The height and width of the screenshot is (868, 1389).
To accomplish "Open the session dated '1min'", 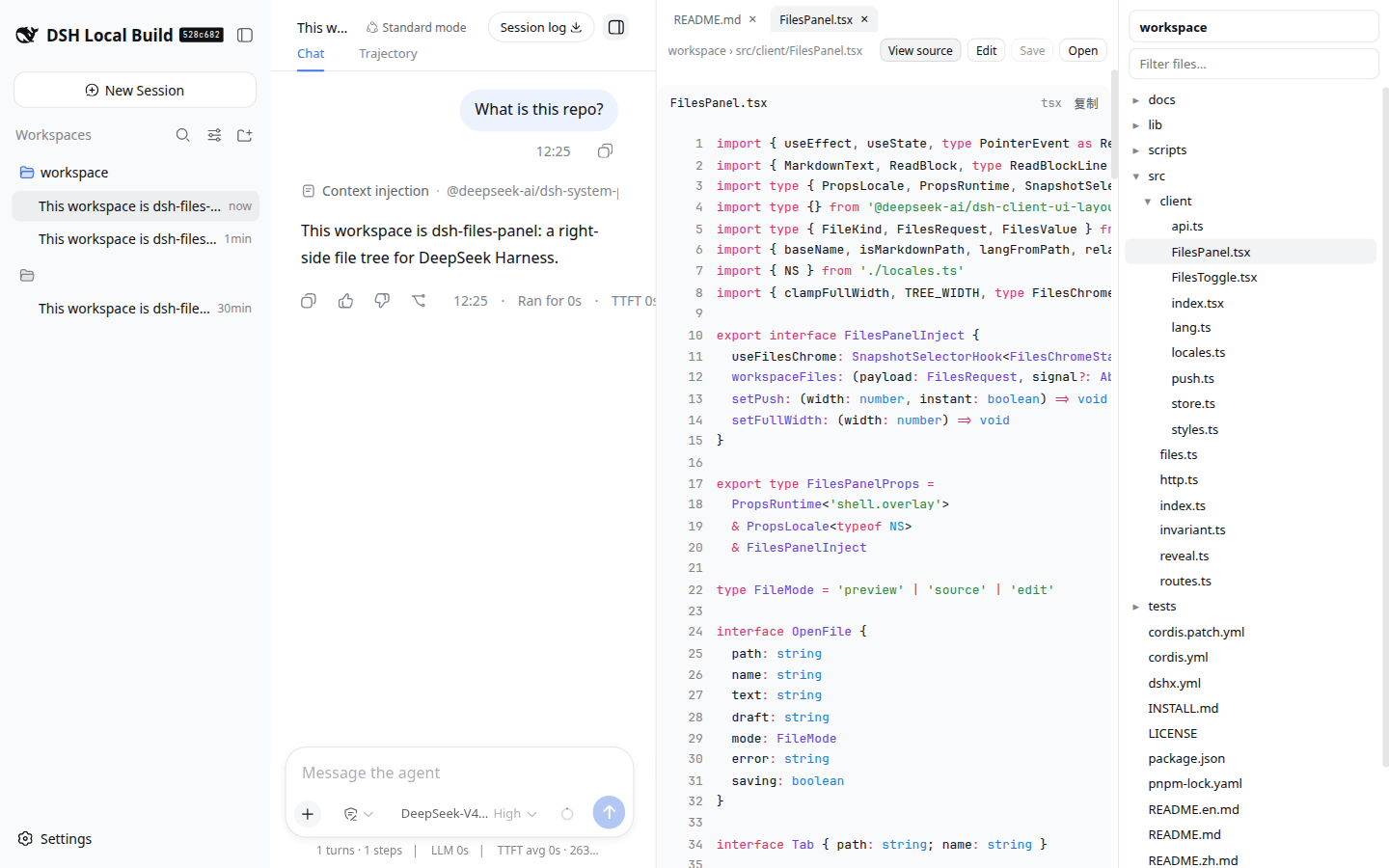I will [135, 238].
